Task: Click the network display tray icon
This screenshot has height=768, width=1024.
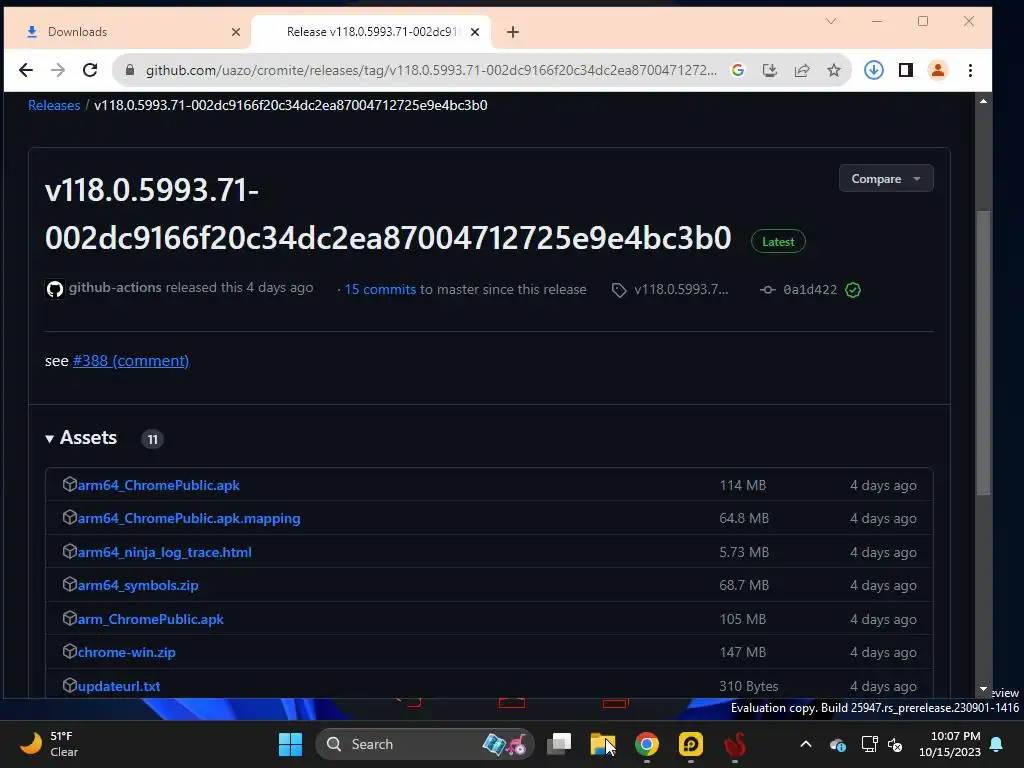Action: [869, 744]
